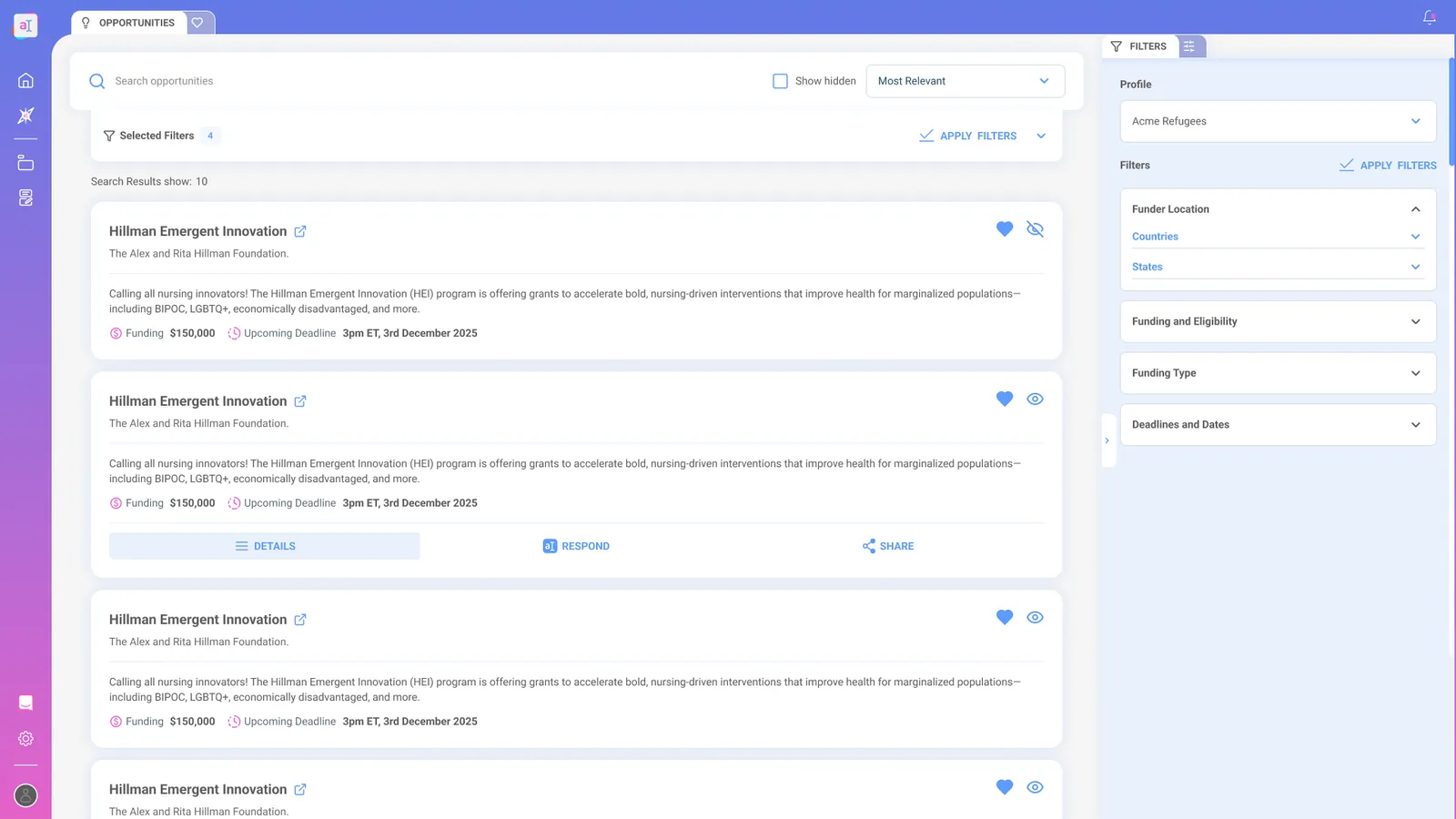The width and height of the screenshot is (1456, 819).
Task: Switch to the heart favorites tab
Action: pyautogui.click(x=197, y=23)
